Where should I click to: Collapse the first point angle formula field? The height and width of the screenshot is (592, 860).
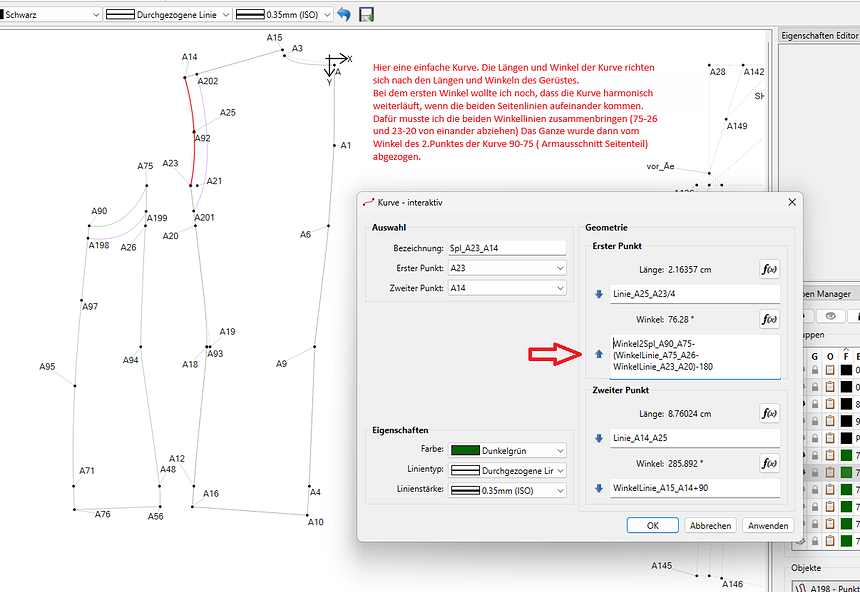pos(599,353)
